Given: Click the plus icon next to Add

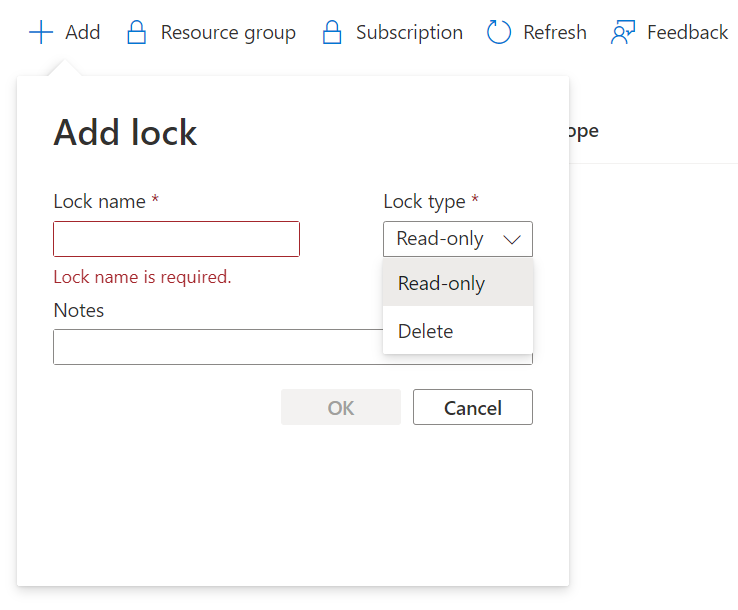Looking at the screenshot, I should pos(41,32).
